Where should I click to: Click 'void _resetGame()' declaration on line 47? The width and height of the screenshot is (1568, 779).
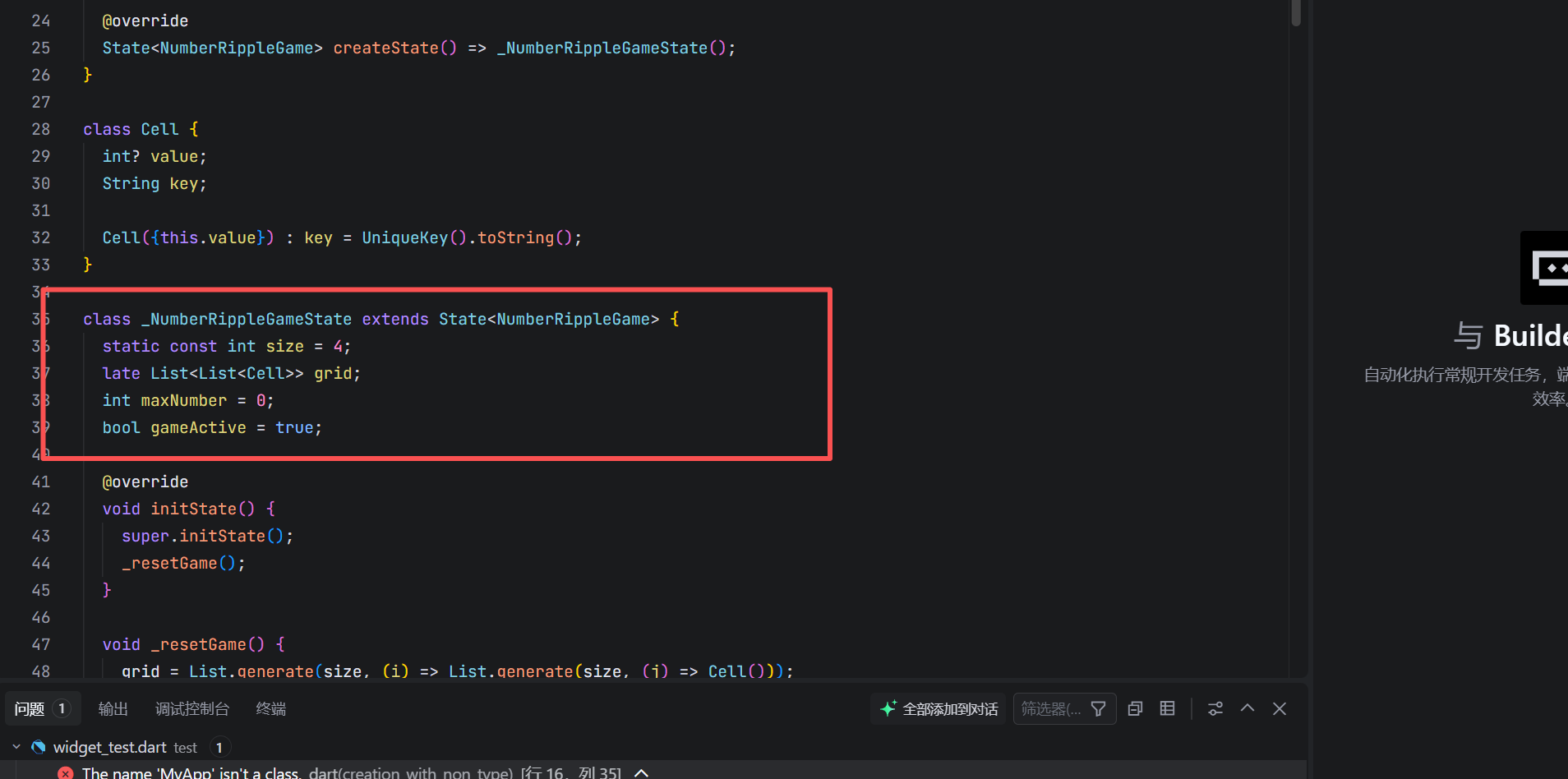pyautogui.click(x=183, y=644)
